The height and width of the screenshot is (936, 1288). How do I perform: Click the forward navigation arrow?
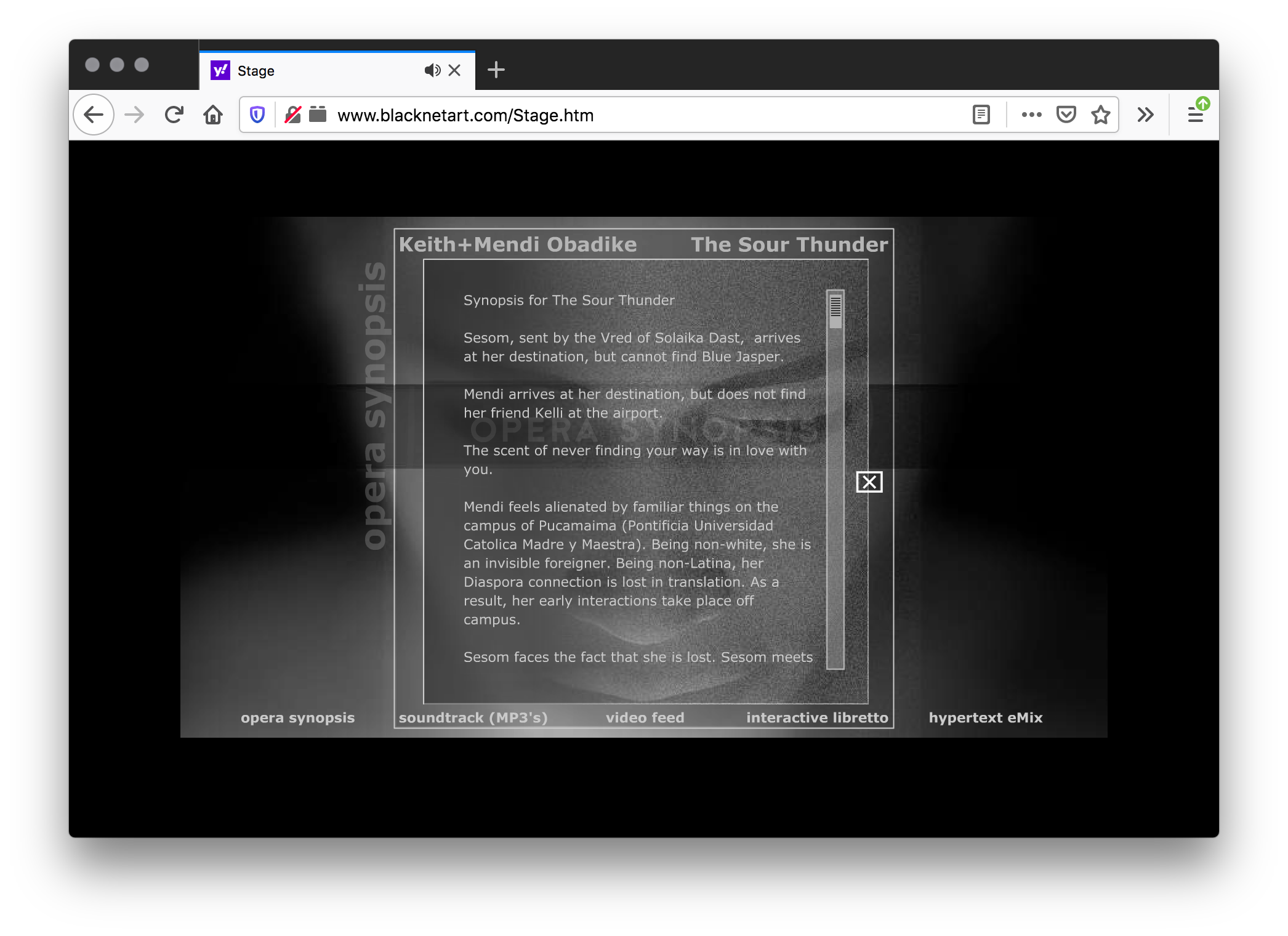click(134, 115)
